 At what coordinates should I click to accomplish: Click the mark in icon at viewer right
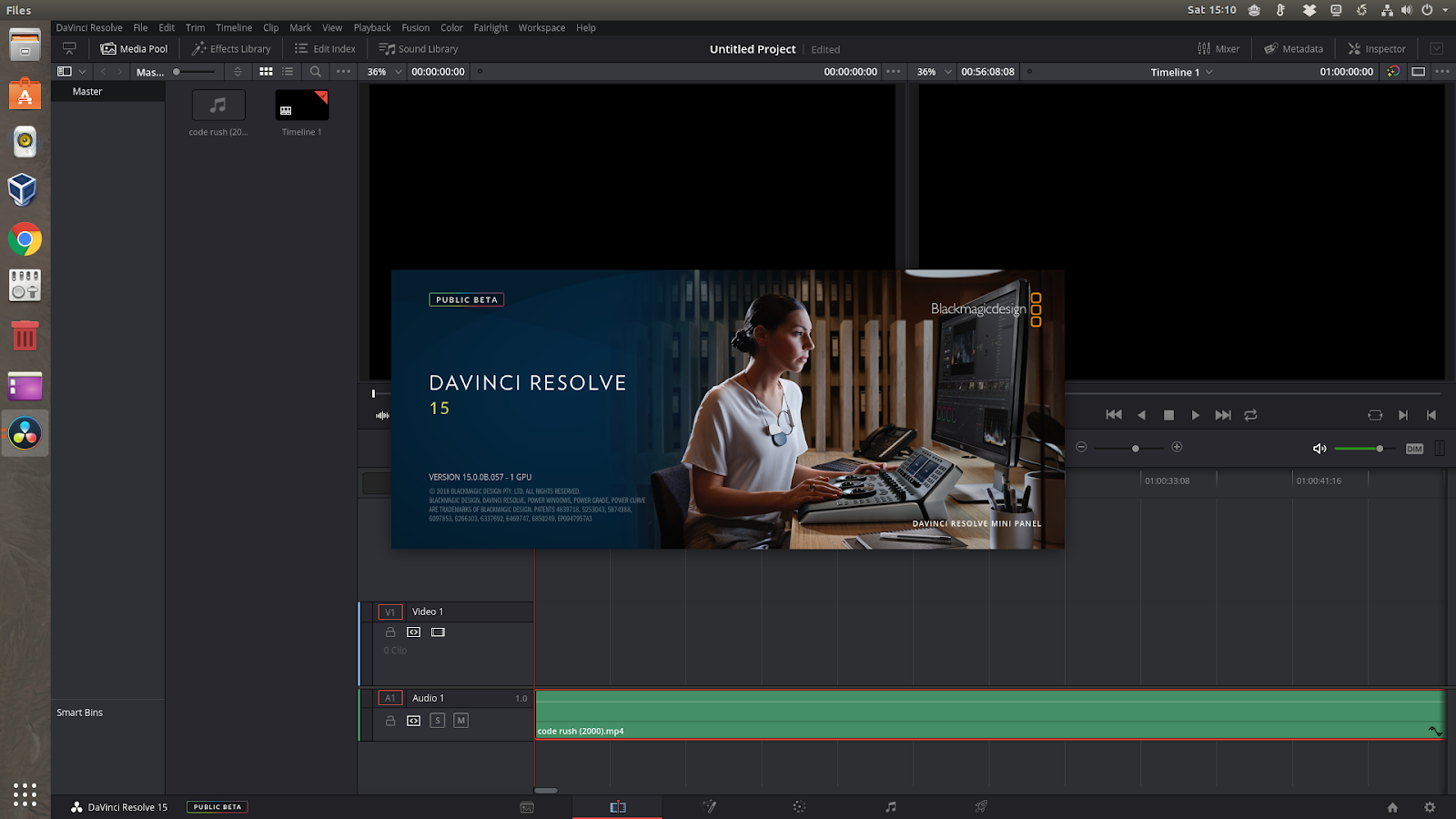(1403, 415)
